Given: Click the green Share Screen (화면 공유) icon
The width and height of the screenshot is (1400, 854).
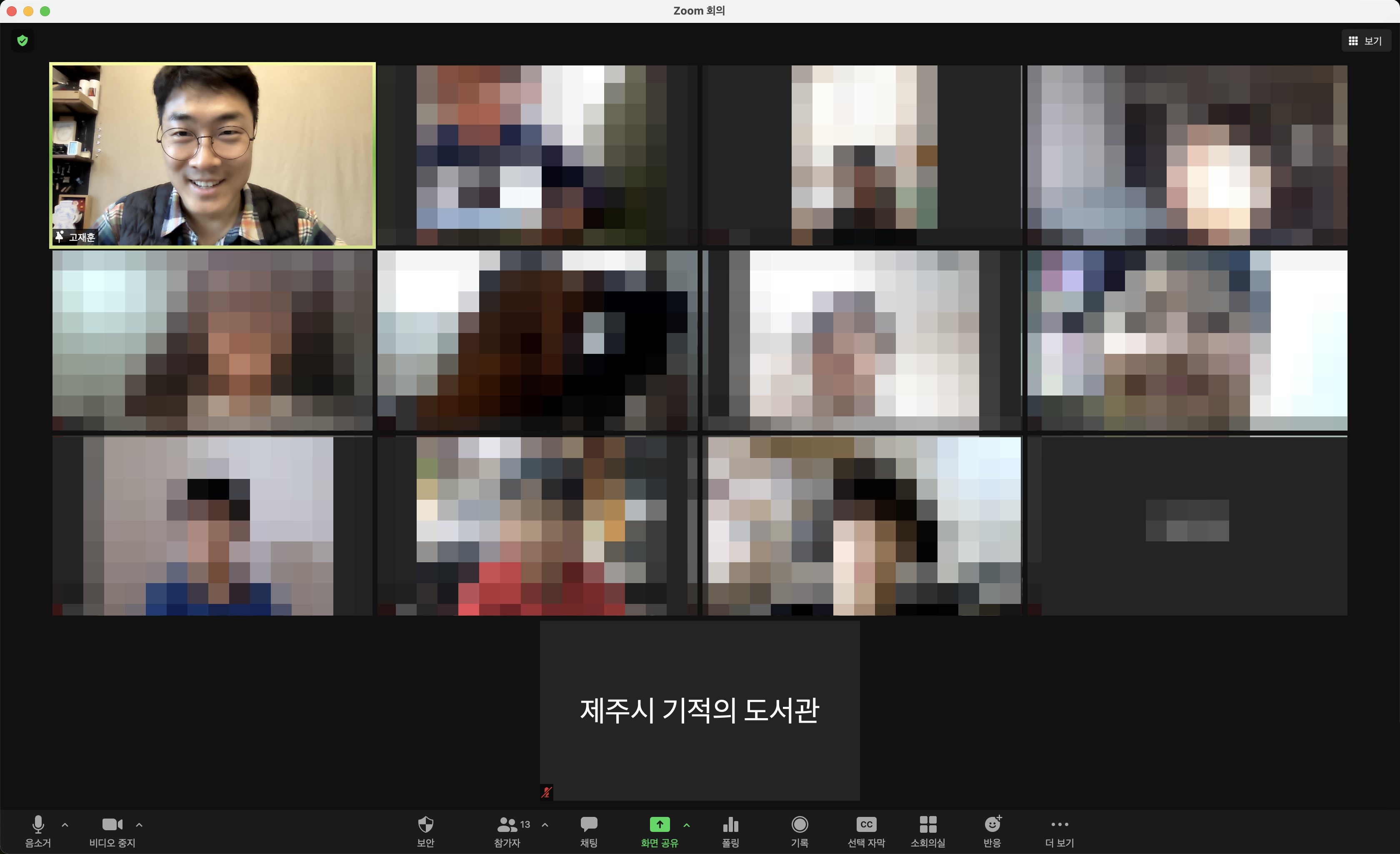Looking at the screenshot, I should pos(659,824).
